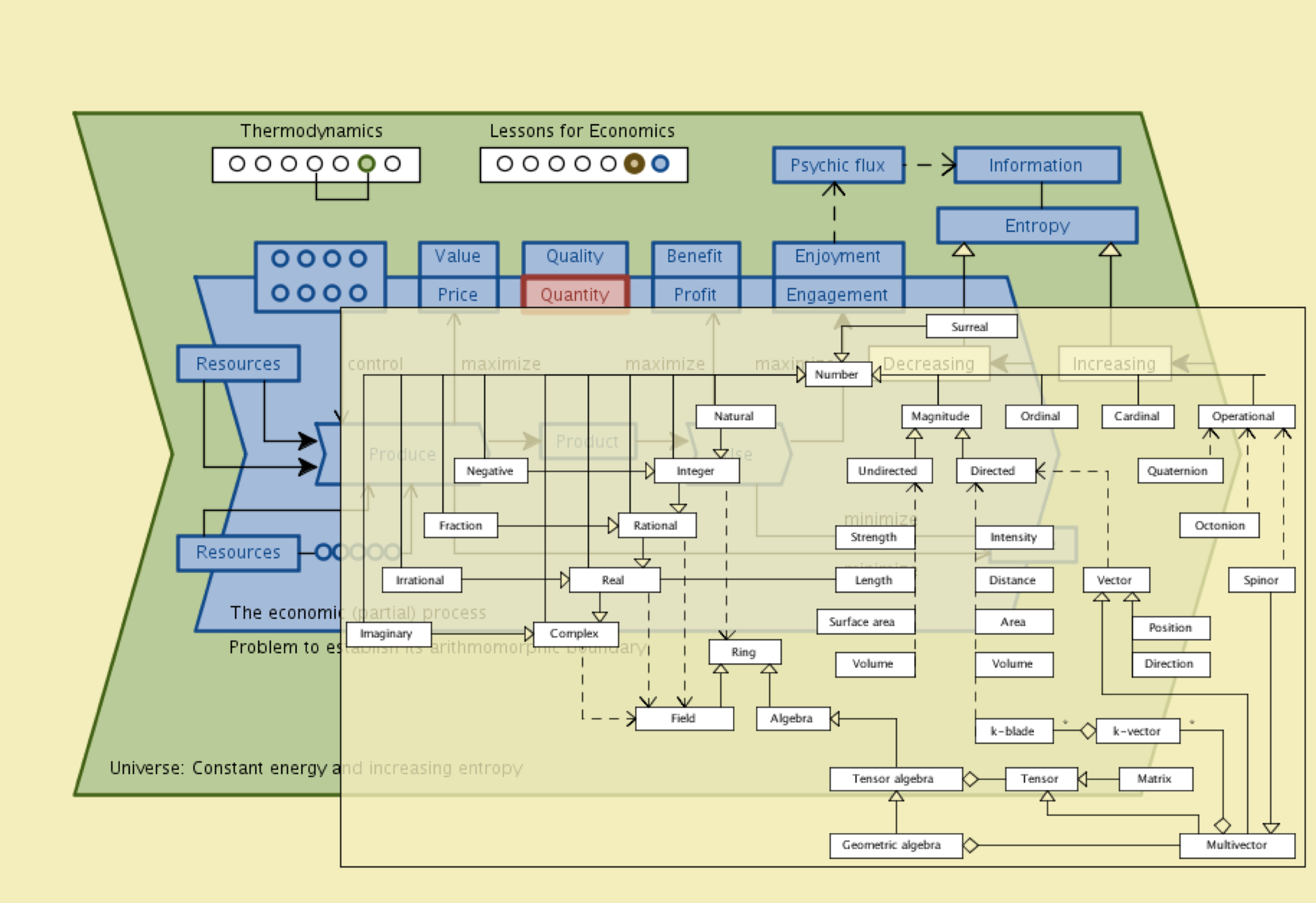The image size is (1316, 903).
Task: Click the top-left circle in the blue eight-circle box
Action: click(280, 259)
